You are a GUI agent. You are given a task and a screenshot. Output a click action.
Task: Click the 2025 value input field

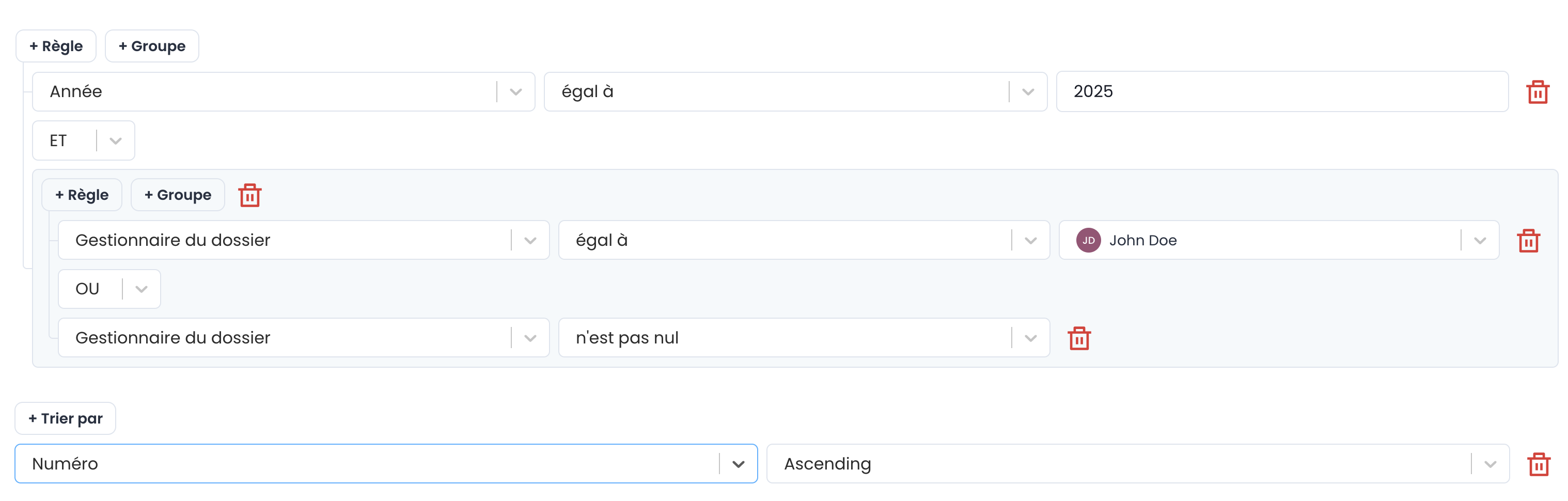[1281, 92]
